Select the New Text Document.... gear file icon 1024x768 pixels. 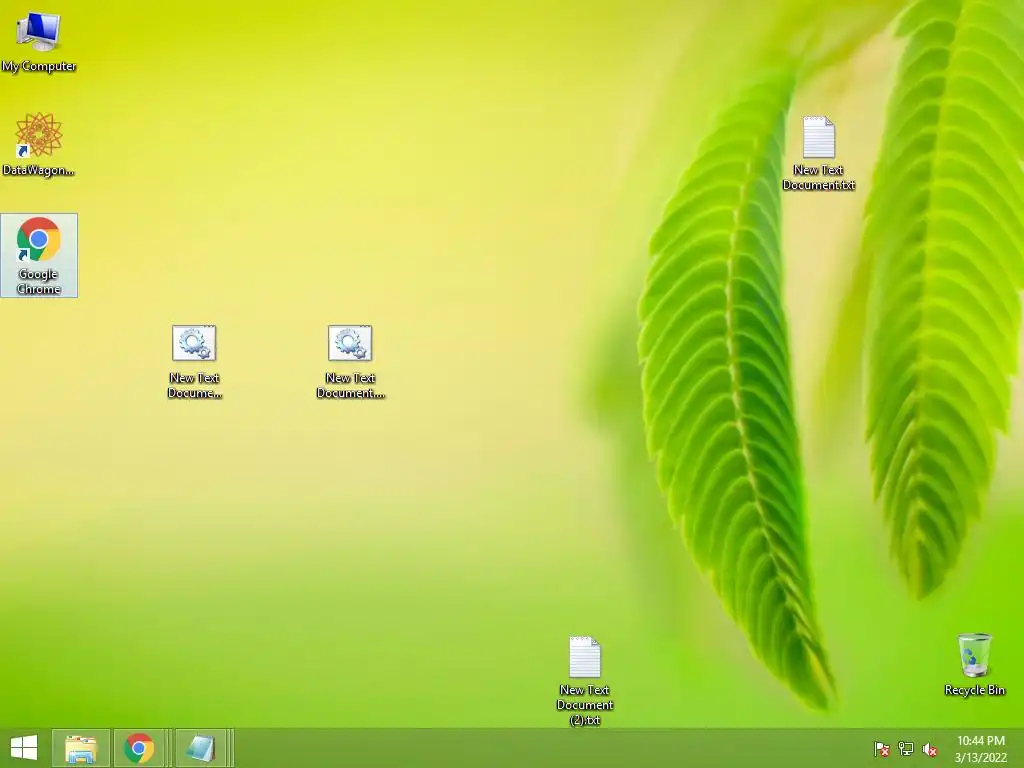pos(350,361)
